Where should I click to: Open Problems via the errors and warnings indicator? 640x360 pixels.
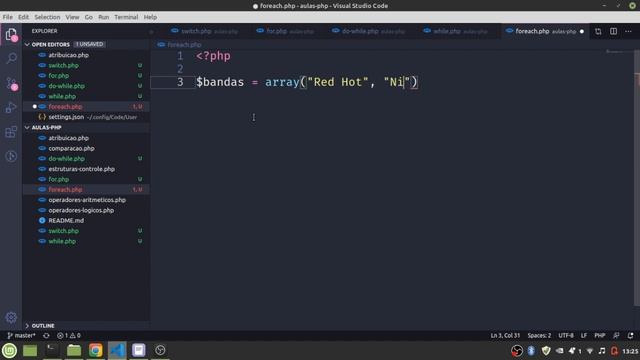click(x=69, y=336)
